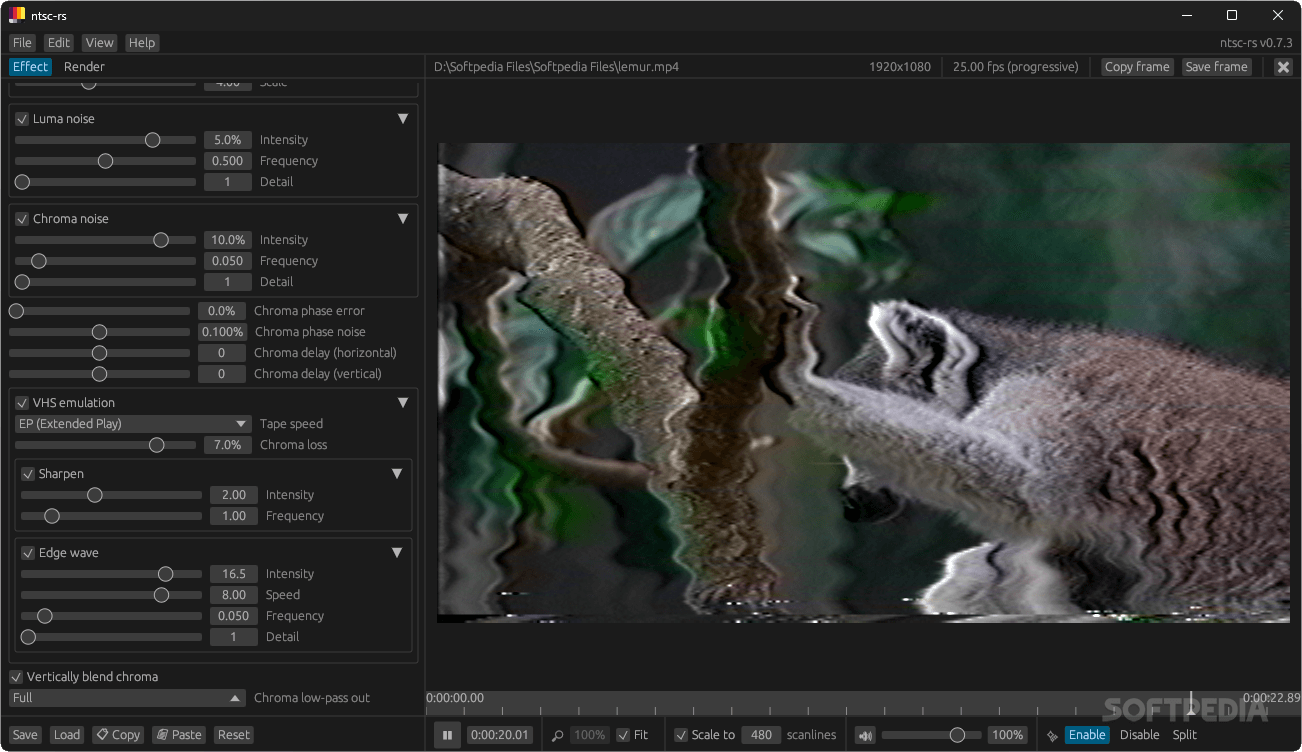Collapse the Edge wave section
The height and width of the screenshot is (752, 1302).
click(x=397, y=551)
